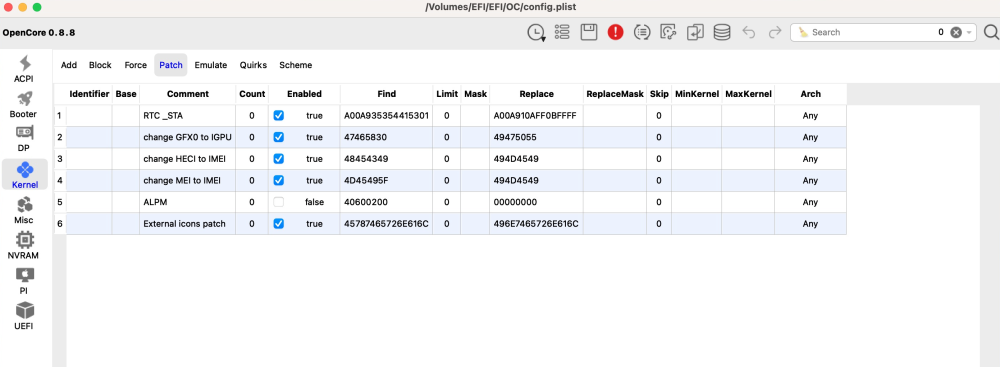Enable the ALPM patch checkbox
Screen dimensions: 1000x367
coord(279,202)
